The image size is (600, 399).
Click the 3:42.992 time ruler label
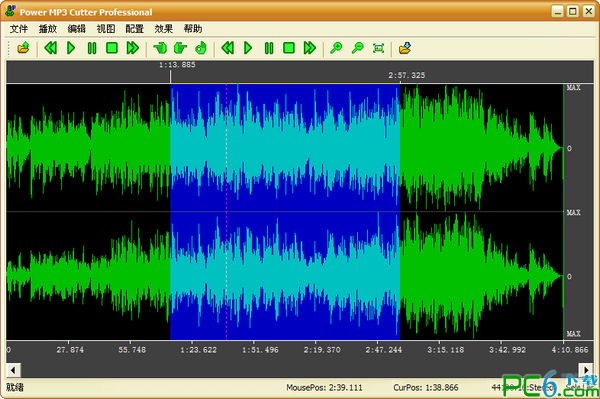[507, 350]
